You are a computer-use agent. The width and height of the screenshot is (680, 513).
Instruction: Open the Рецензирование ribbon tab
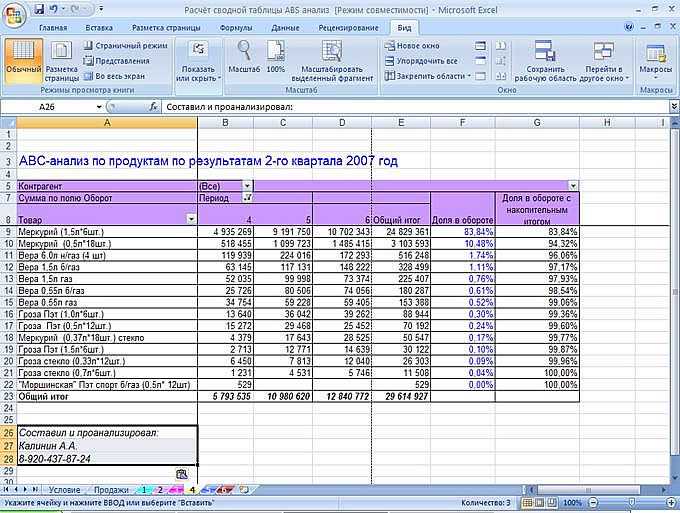(x=348, y=28)
